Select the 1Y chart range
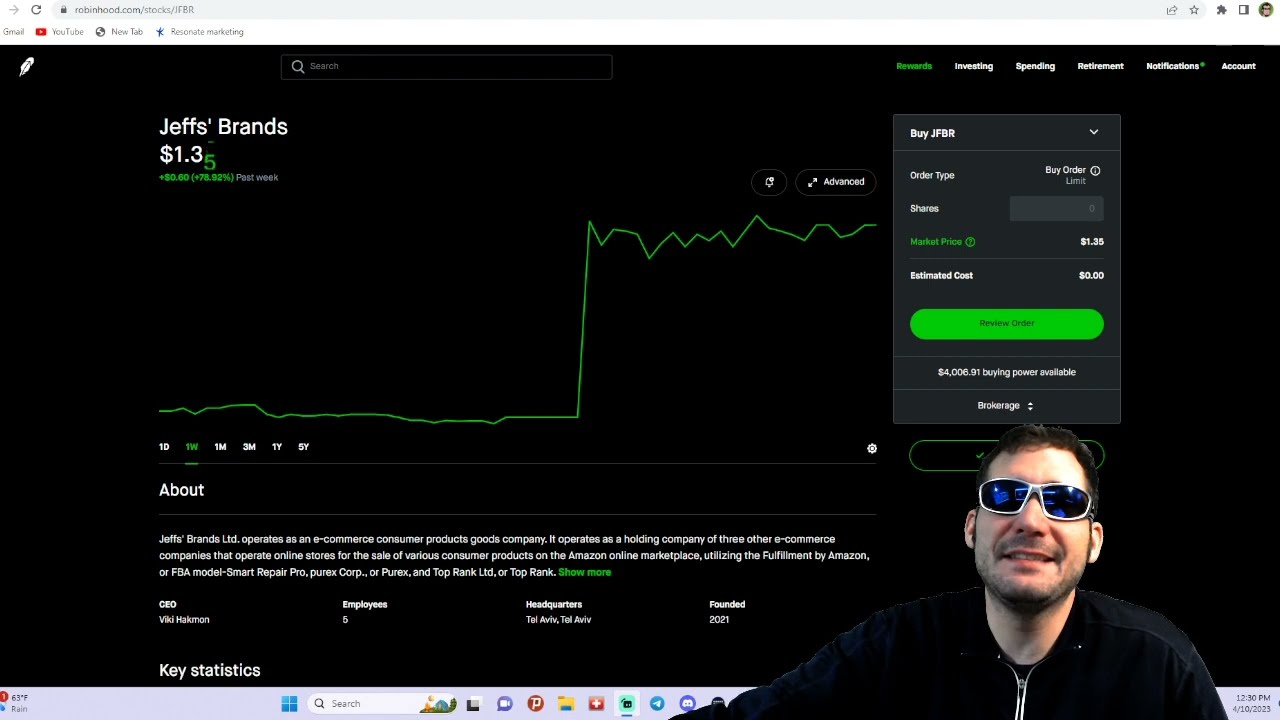1280x720 pixels. pyautogui.click(x=277, y=447)
